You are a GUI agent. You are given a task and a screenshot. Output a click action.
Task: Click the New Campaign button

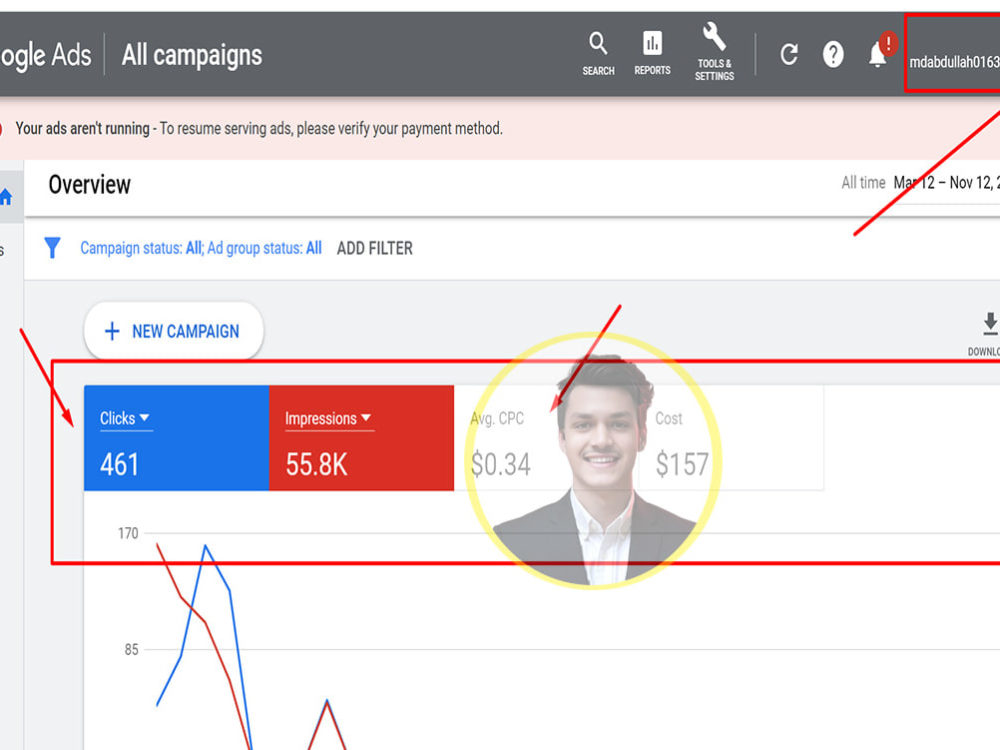173,331
